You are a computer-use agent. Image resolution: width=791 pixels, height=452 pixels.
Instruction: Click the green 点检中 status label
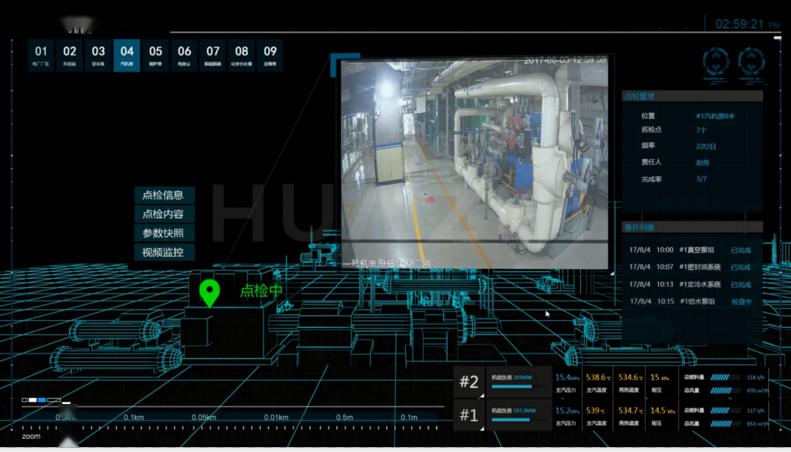point(261,291)
